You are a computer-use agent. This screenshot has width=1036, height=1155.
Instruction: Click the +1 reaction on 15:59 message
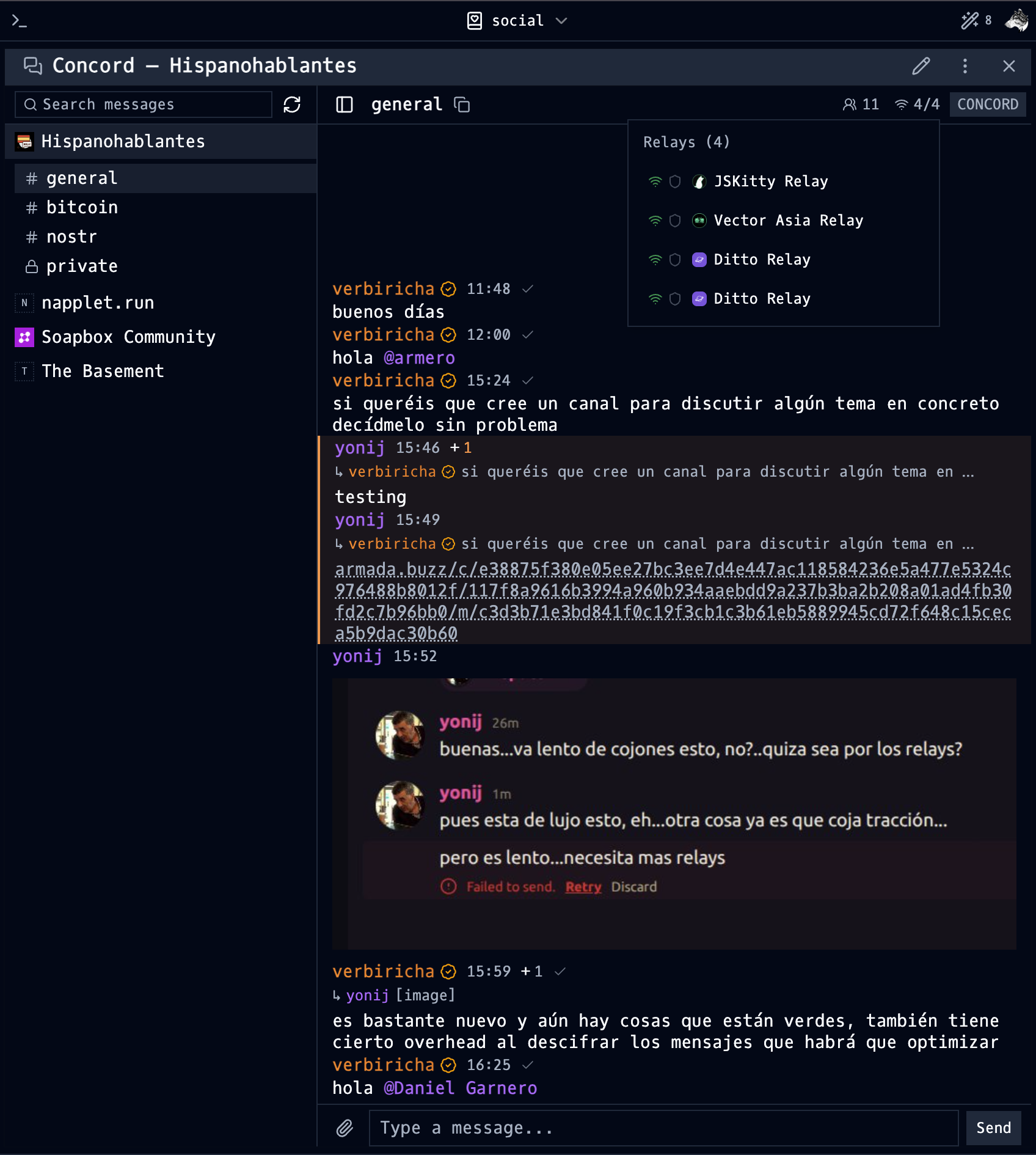click(x=531, y=972)
